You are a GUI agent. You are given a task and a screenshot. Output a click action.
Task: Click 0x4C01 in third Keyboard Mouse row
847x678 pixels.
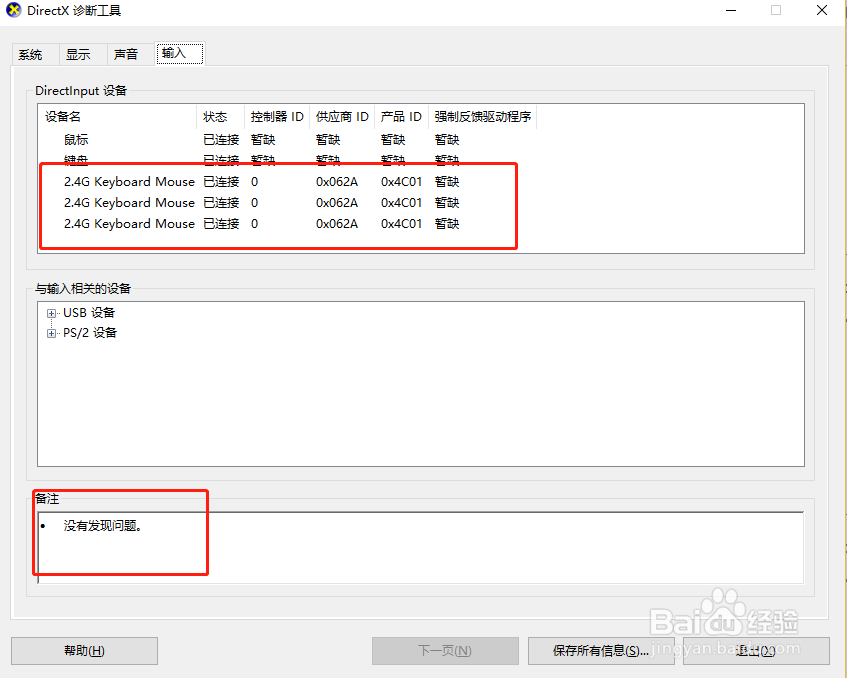pos(401,224)
